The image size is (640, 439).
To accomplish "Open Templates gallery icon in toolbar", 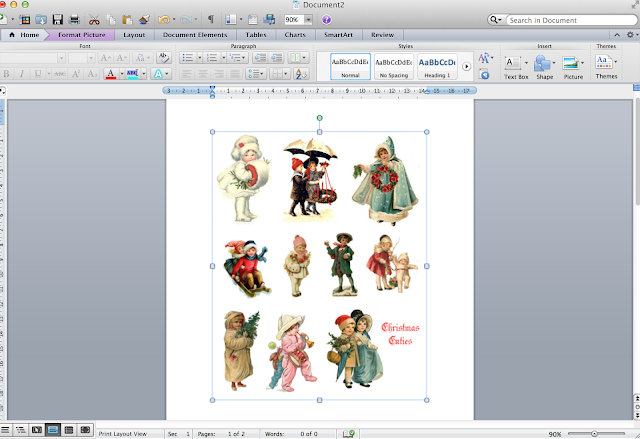I will point(25,20).
